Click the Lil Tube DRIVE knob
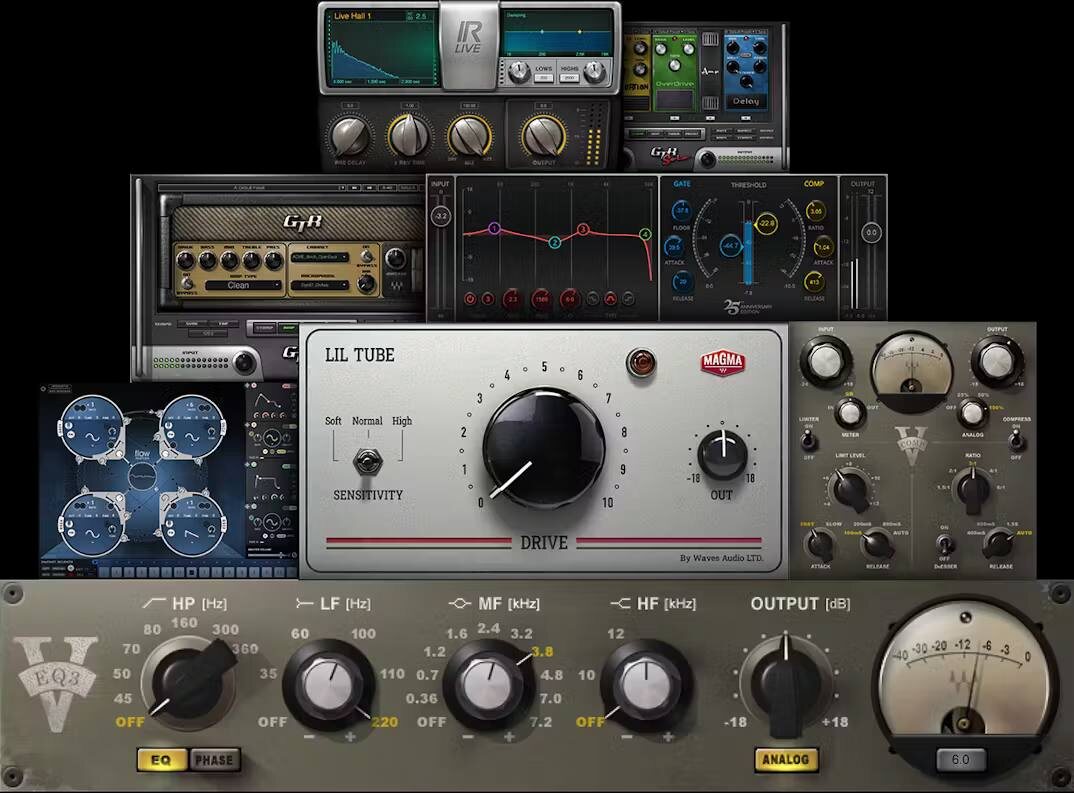 pyautogui.click(x=544, y=449)
